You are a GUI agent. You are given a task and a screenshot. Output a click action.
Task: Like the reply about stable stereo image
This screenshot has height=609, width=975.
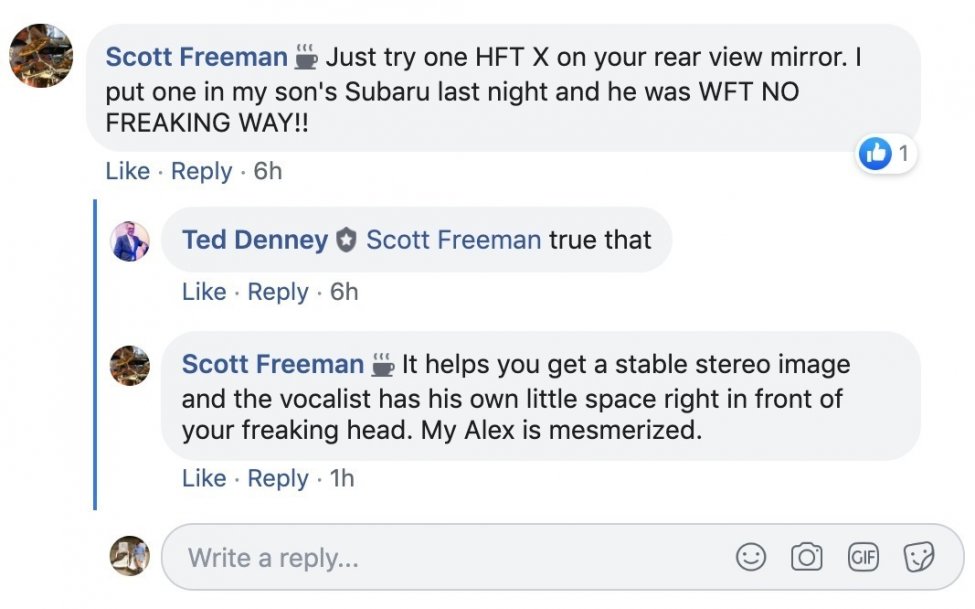(204, 478)
